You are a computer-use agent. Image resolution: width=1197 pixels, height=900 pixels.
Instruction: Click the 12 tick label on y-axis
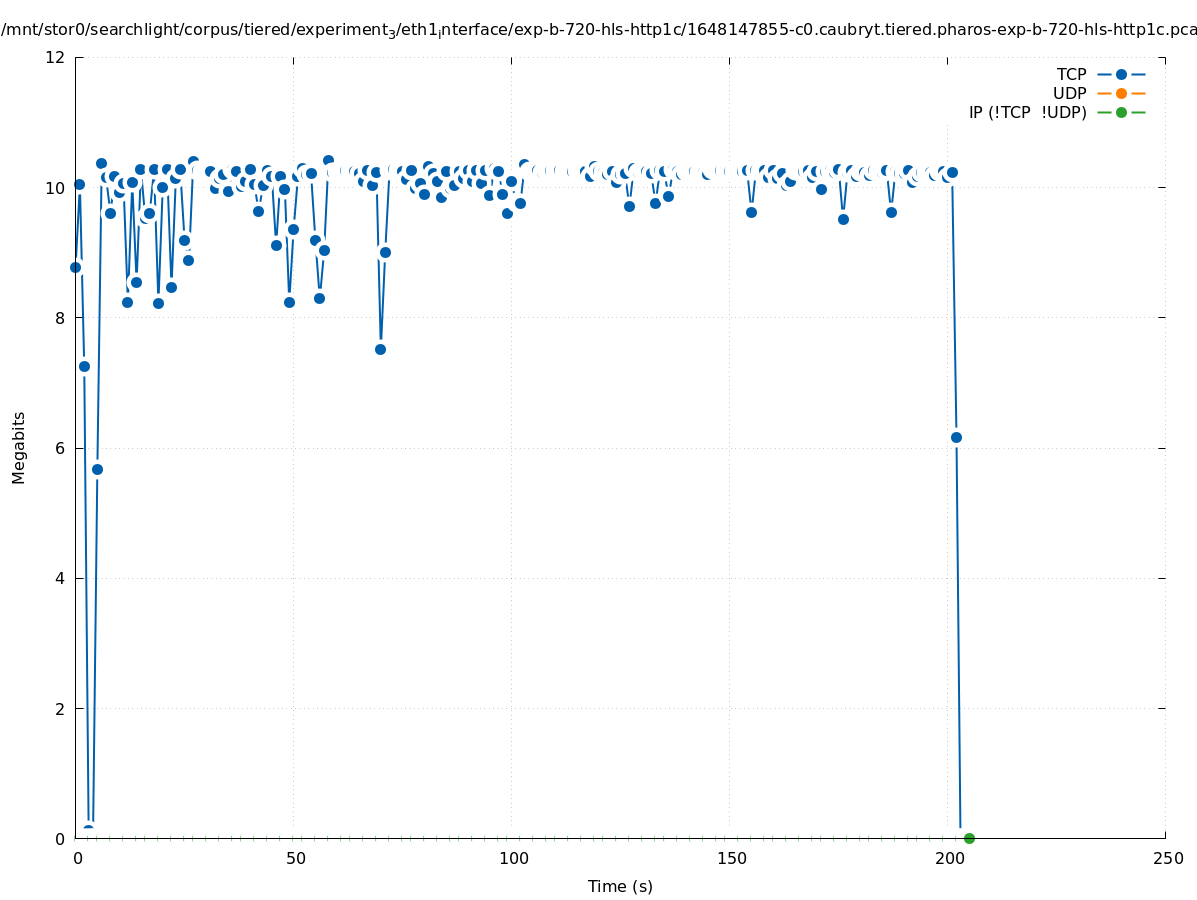click(56, 57)
